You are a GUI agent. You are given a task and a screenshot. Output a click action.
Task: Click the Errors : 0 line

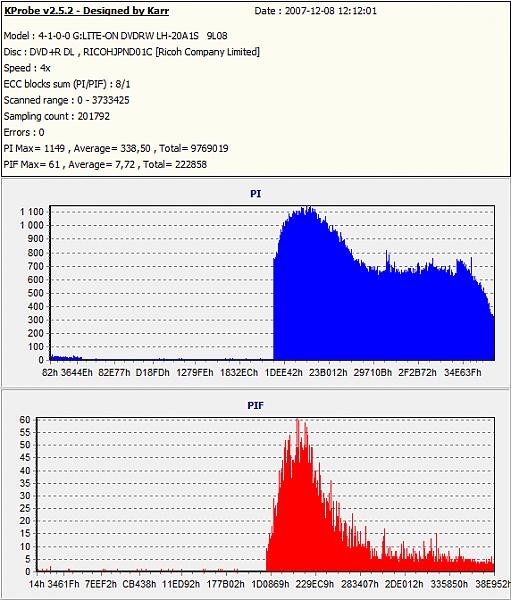(24, 132)
